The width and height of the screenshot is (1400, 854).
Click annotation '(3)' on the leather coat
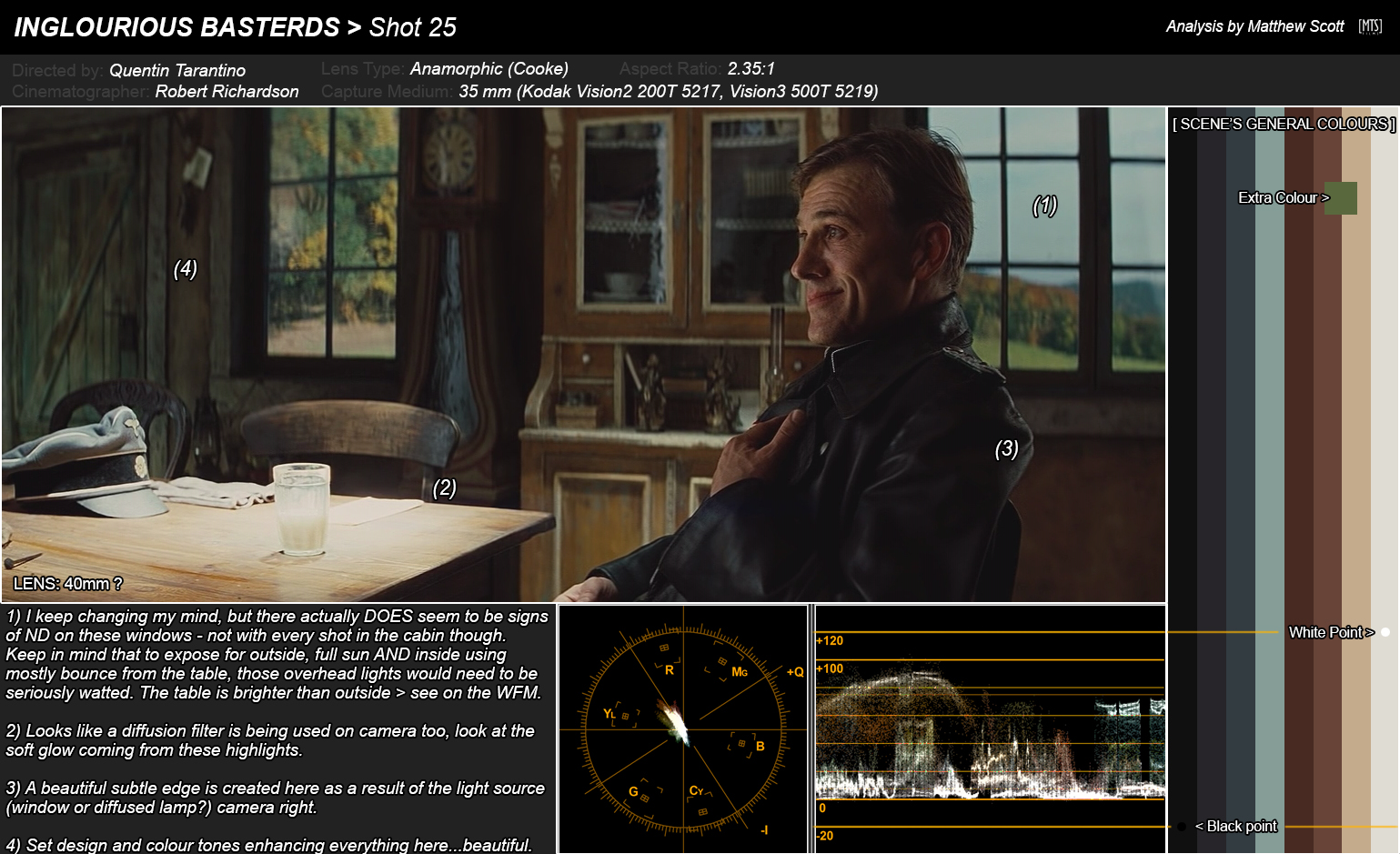1006,448
